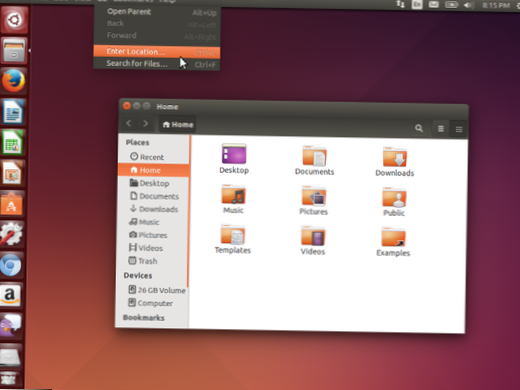
Task: Click the clock showing 8:15 PM
Action: pos(496,5)
